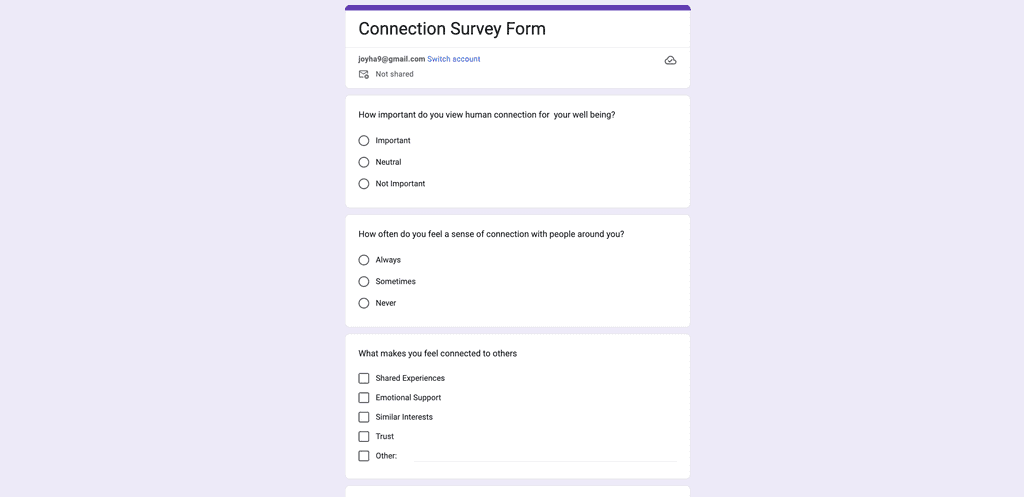Tick the Other checkbox
Image resolution: width=1024 pixels, height=497 pixels.
[364, 456]
